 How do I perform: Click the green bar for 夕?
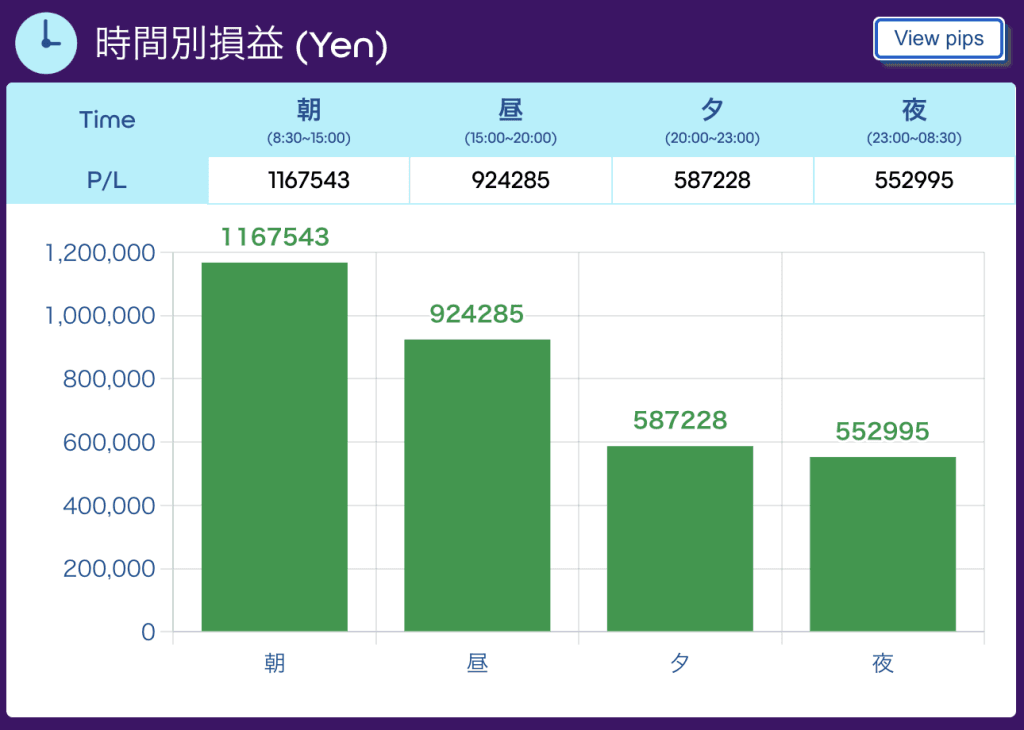[x=680, y=539]
